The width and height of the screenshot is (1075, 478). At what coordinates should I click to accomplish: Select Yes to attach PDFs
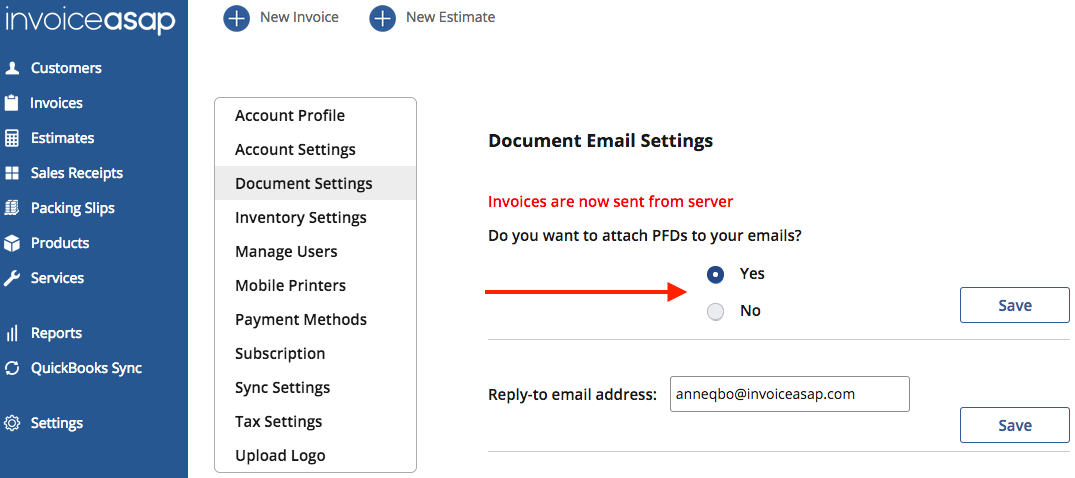click(x=715, y=274)
